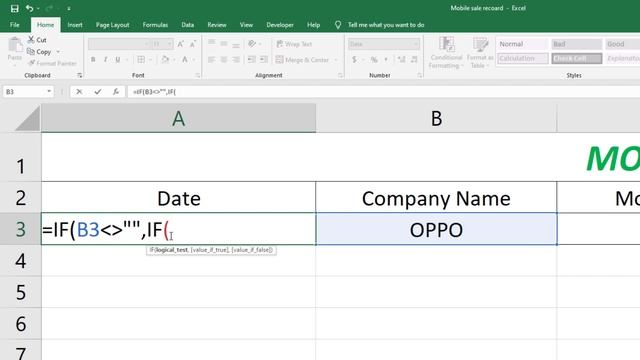Click the Accounting Number Format dollar icon
Viewport: 640px width, 360px height.
click(354, 60)
